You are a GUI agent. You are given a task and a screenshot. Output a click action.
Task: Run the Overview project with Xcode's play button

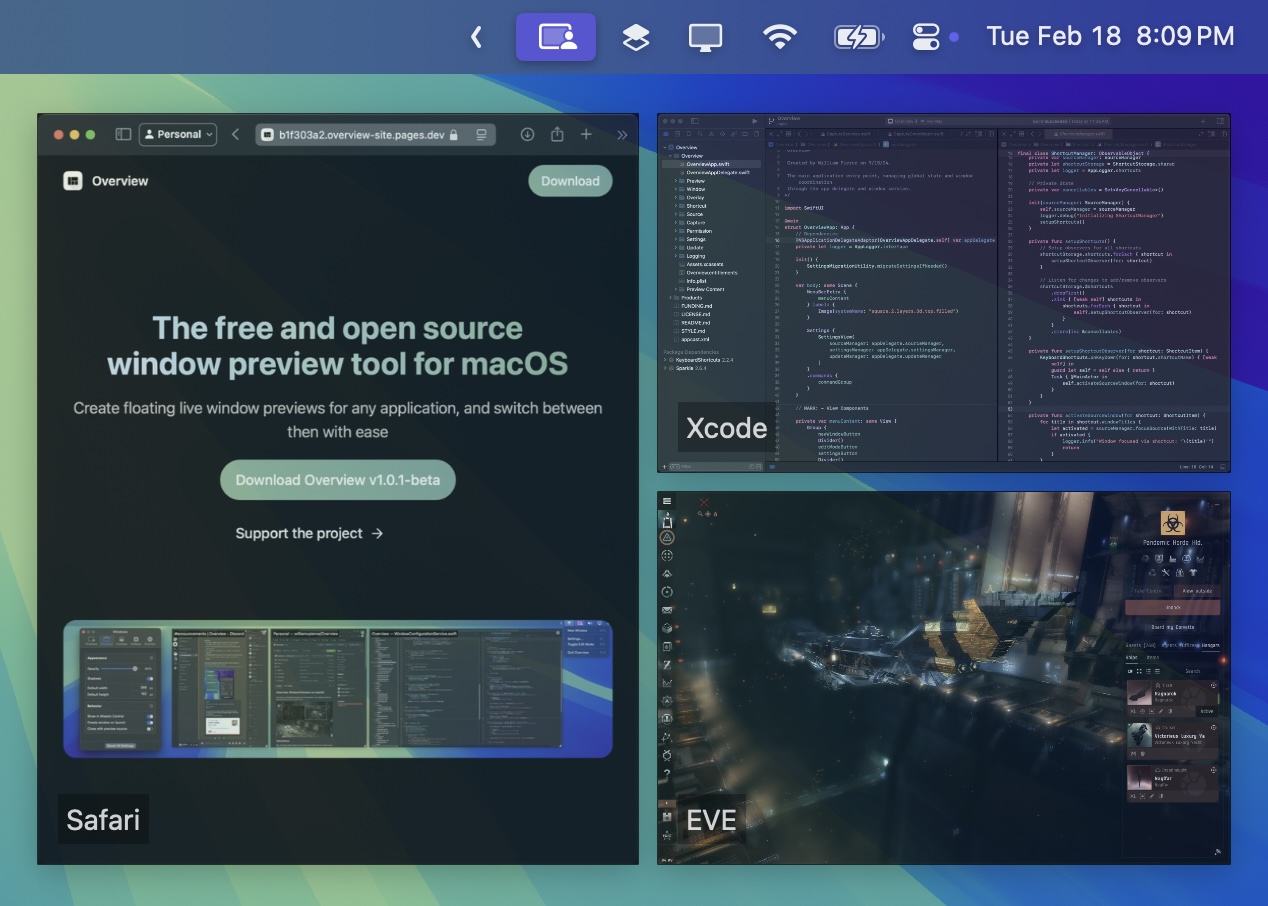754,121
